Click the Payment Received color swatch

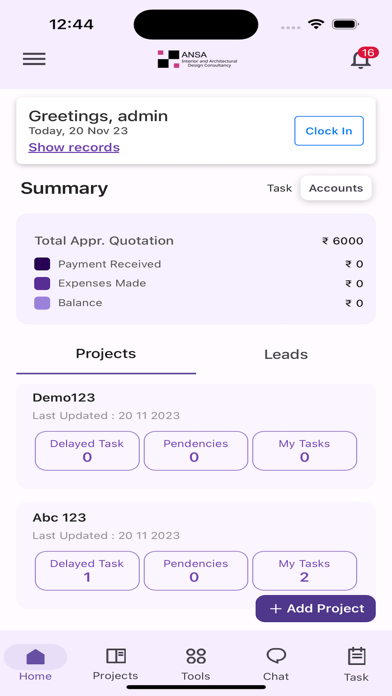(x=42, y=264)
